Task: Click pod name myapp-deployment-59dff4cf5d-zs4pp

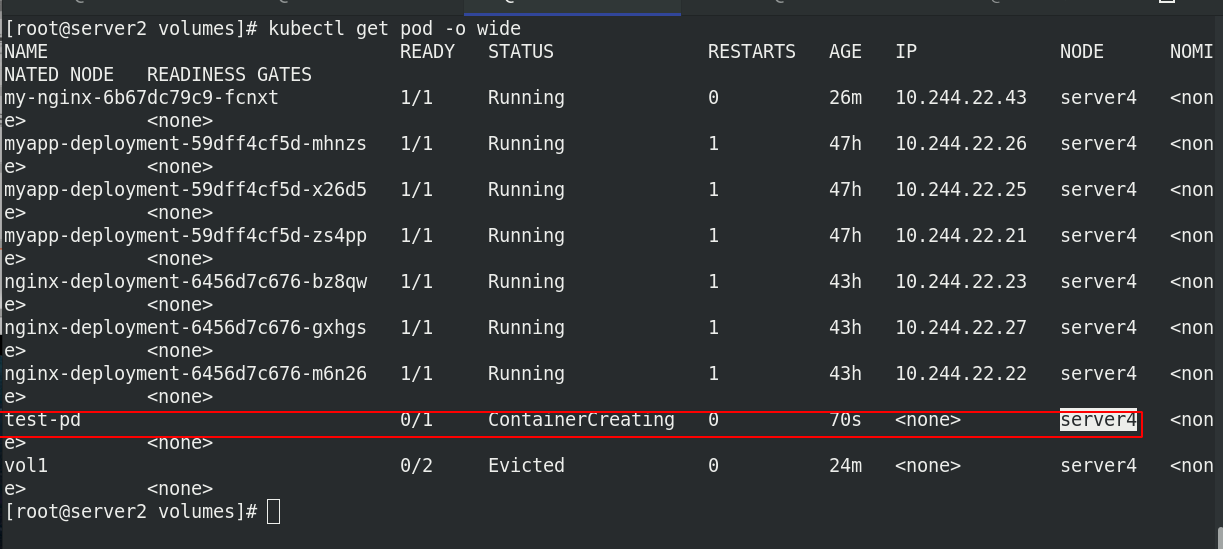Action: [x=185, y=236]
